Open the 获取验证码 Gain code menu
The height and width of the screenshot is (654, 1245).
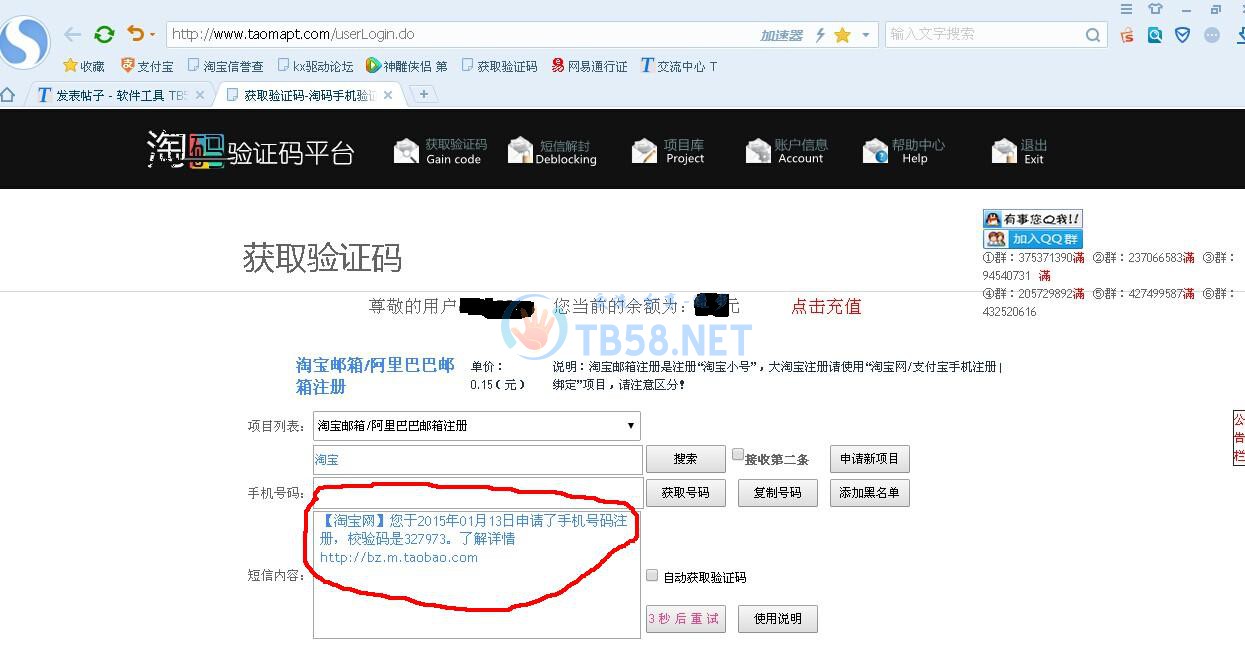(x=440, y=151)
